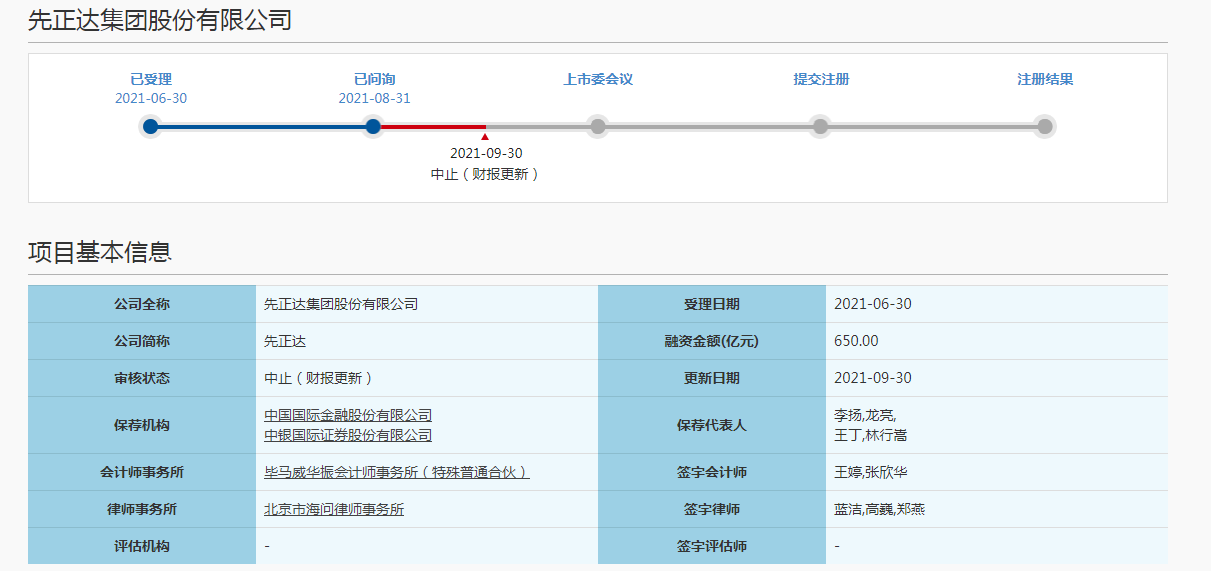Click the 公司简称 label cell
The width and height of the screenshot is (1211, 571).
click(x=142, y=341)
